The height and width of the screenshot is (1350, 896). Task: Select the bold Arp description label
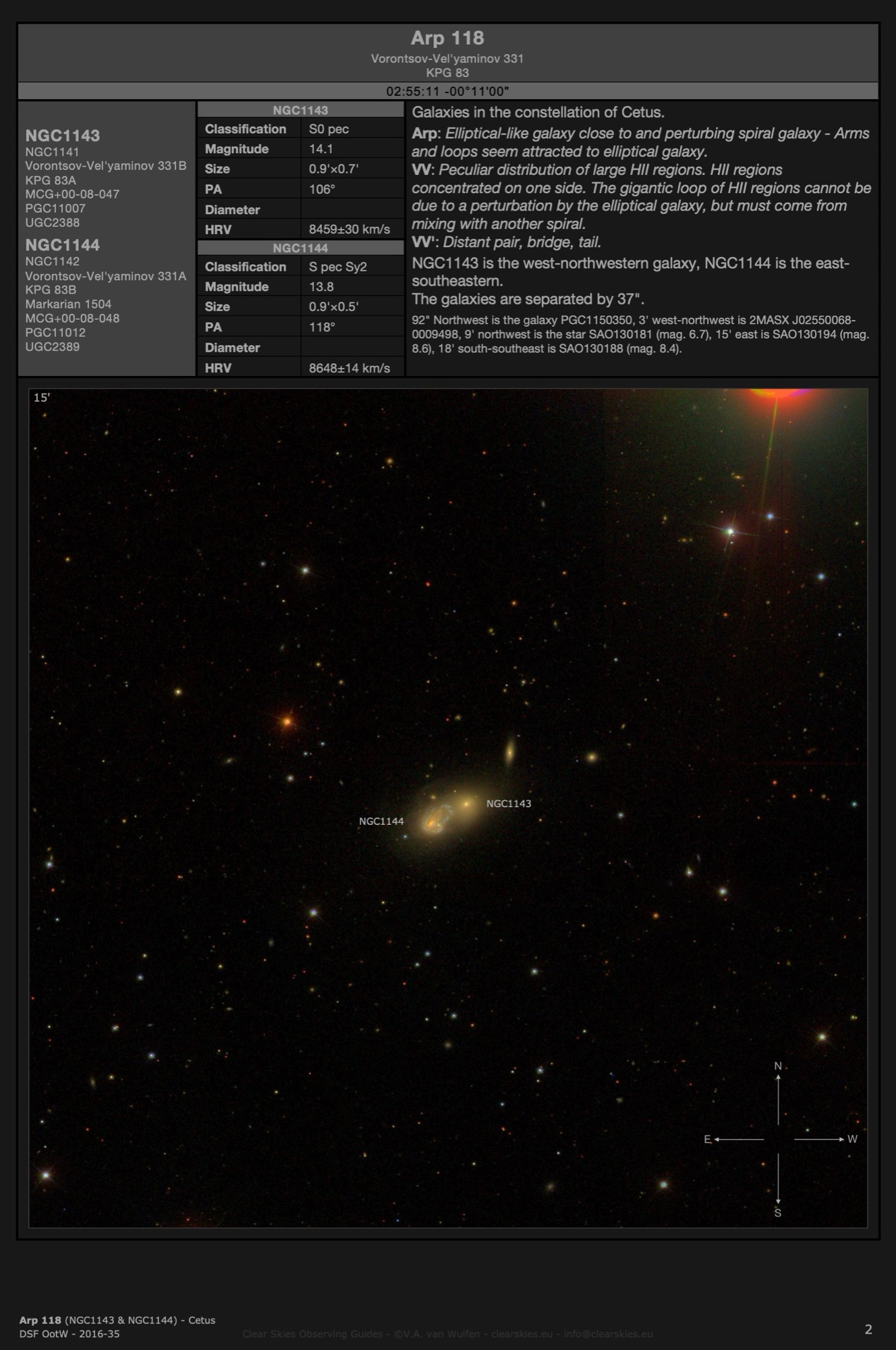point(425,134)
